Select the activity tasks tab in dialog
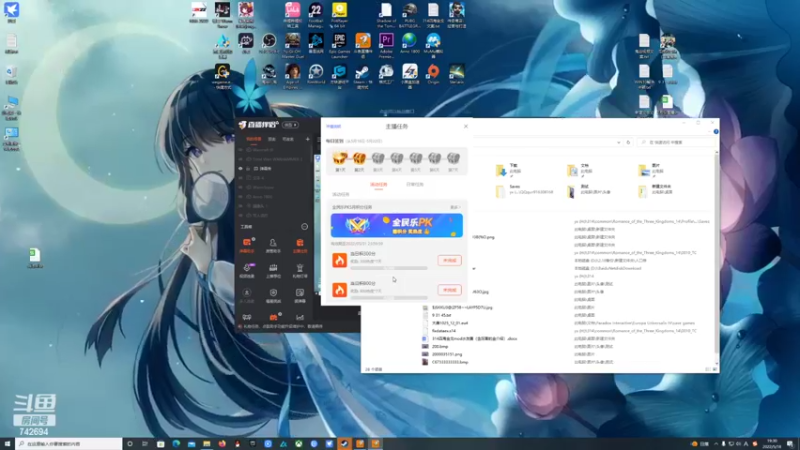The image size is (800, 450). (x=379, y=184)
